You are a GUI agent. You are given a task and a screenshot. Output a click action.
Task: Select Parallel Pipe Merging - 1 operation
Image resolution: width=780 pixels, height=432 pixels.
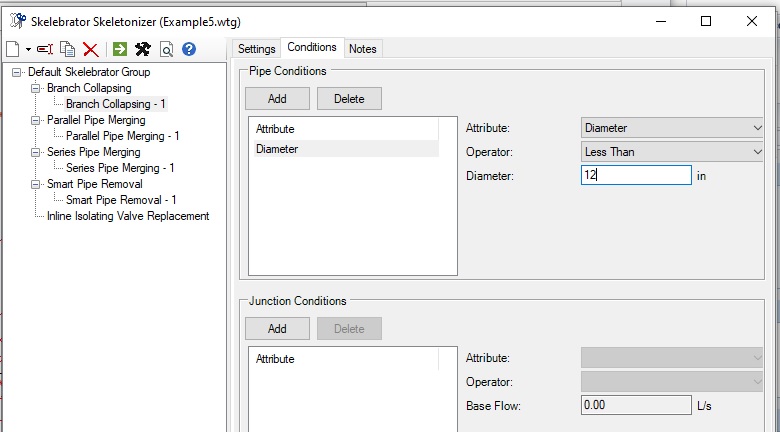click(123, 136)
